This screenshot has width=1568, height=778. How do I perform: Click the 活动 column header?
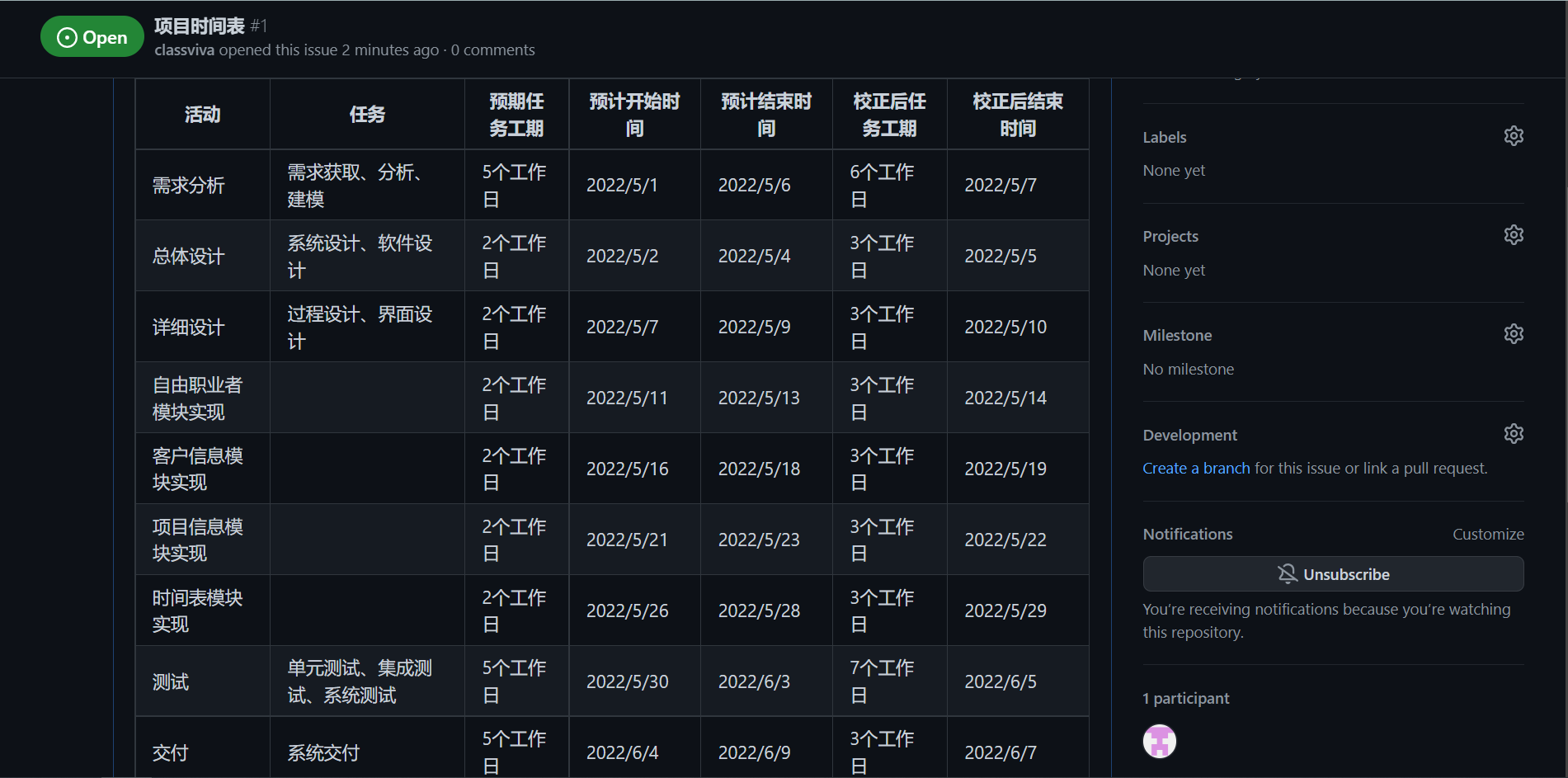point(202,115)
